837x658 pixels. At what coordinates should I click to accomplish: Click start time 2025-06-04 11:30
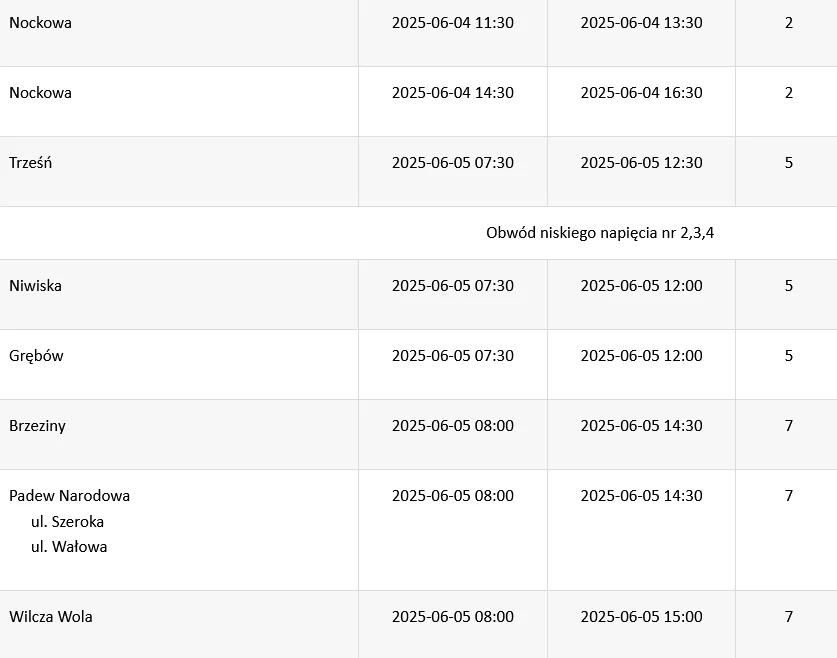click(452, 23)
